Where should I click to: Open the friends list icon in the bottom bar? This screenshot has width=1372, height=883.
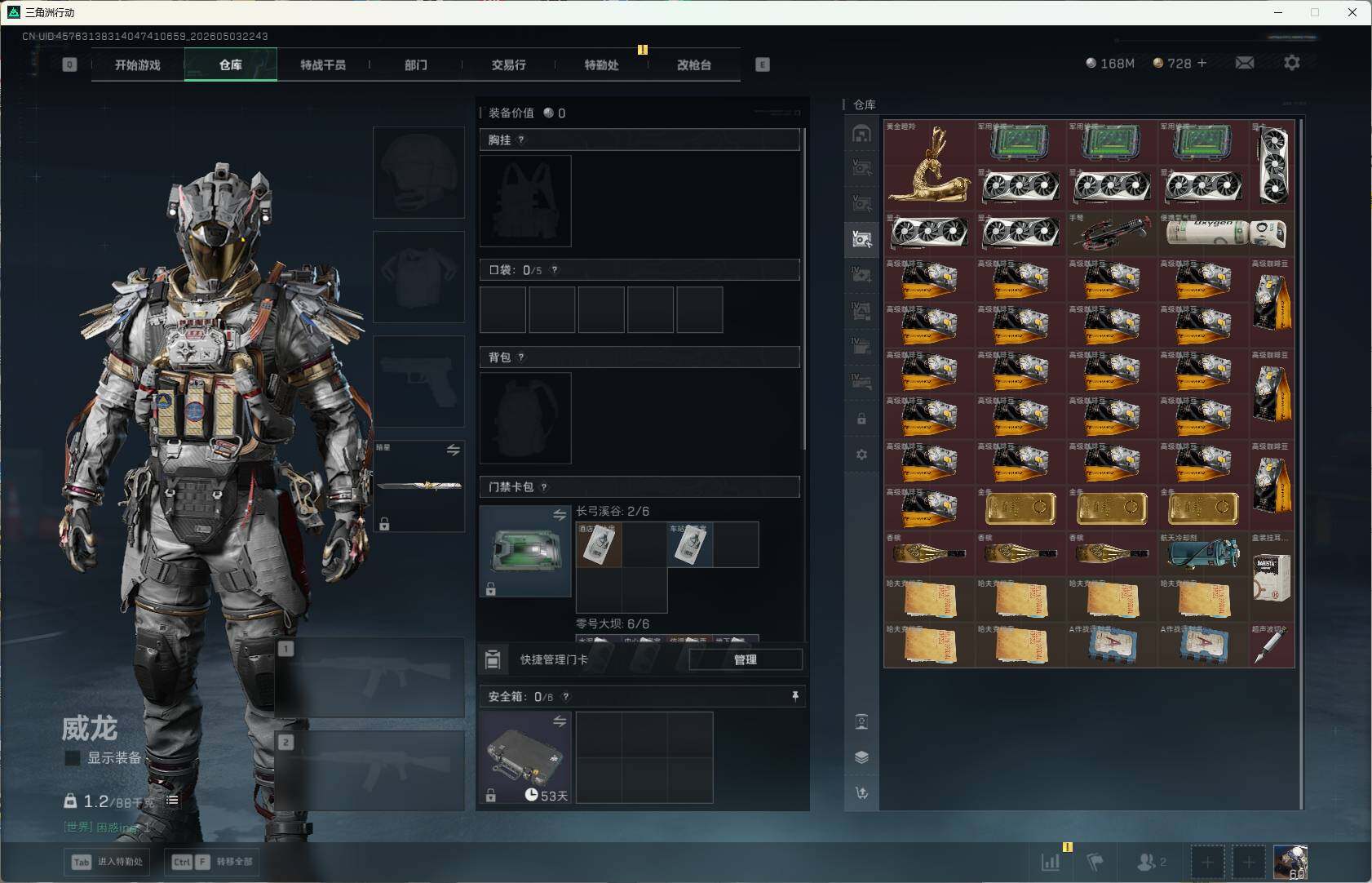pos(1151,861)
